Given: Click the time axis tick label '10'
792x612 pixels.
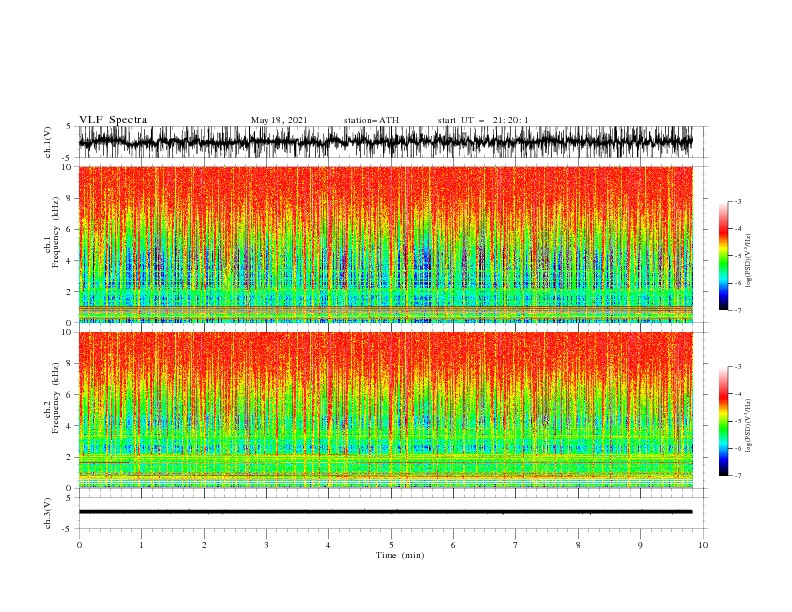Looking at the screenshot, I should coord(703,545).
